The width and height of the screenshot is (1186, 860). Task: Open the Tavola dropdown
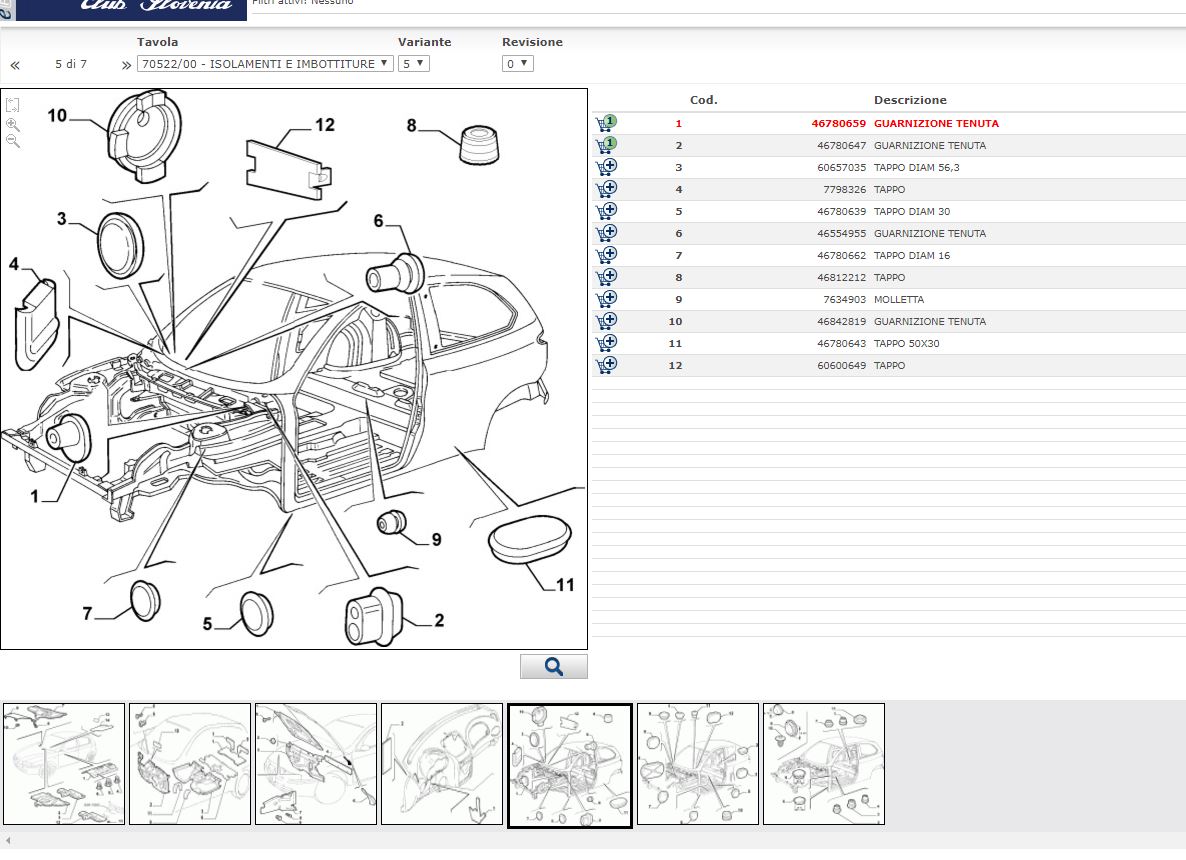click(265, 64)
